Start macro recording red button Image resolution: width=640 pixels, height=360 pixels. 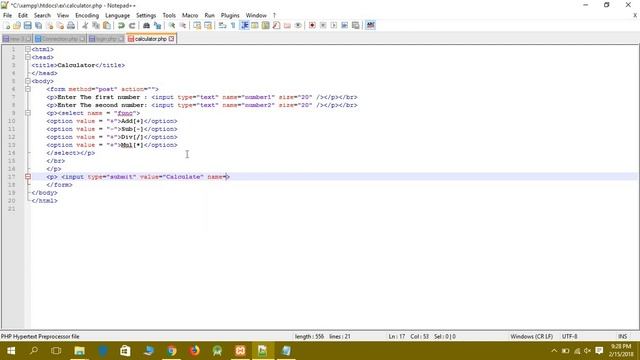point(312,25)
